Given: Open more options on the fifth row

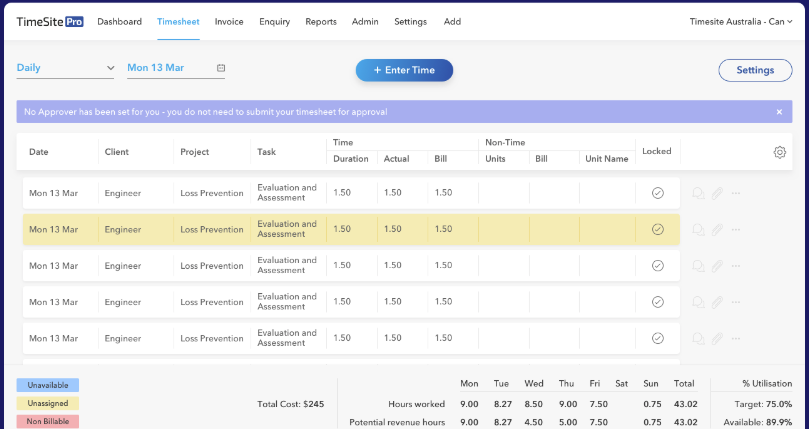Looking at the screenshot, I should (x=736, y=338).
